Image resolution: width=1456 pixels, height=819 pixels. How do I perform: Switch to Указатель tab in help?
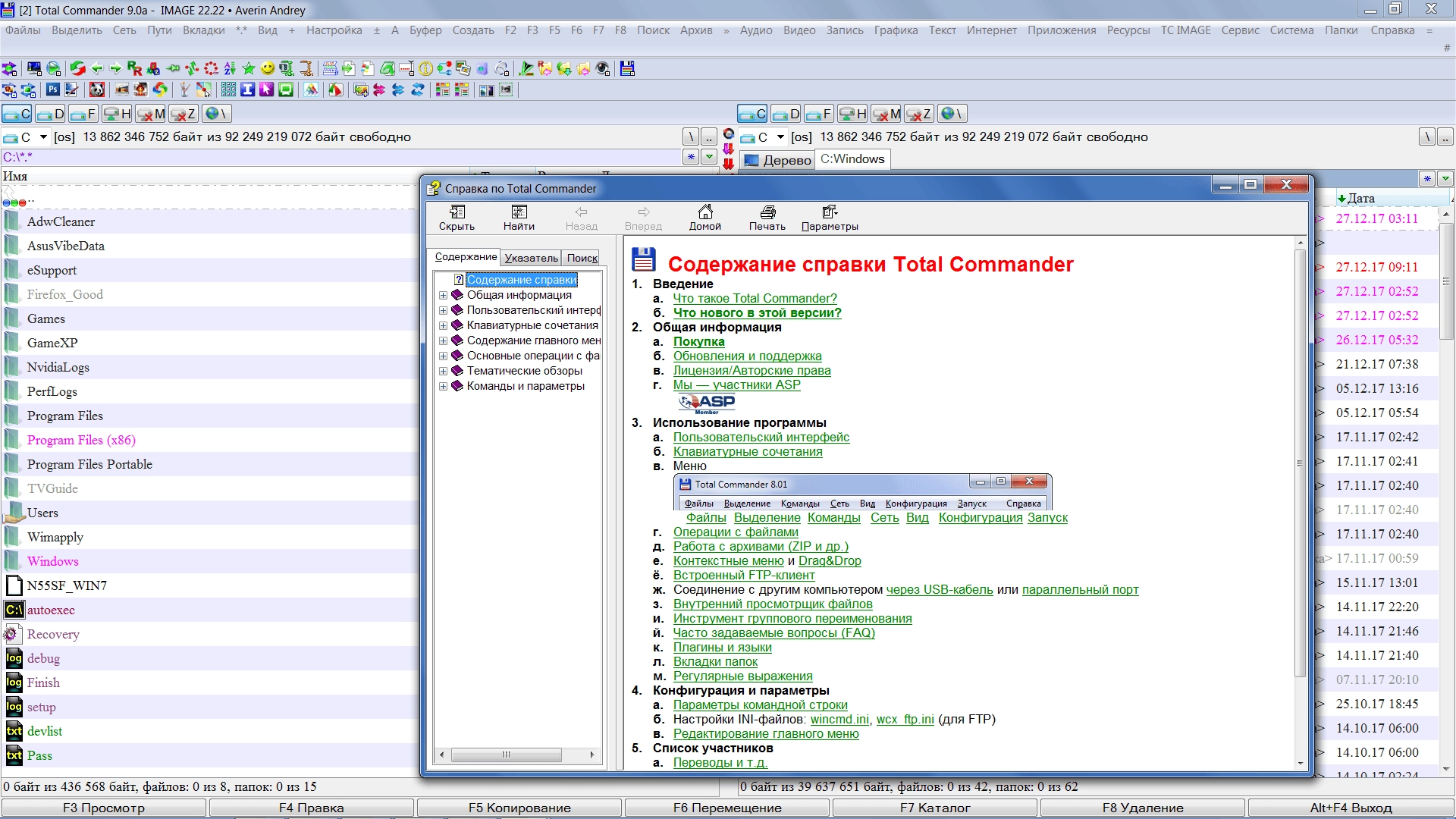pos(531,258)
